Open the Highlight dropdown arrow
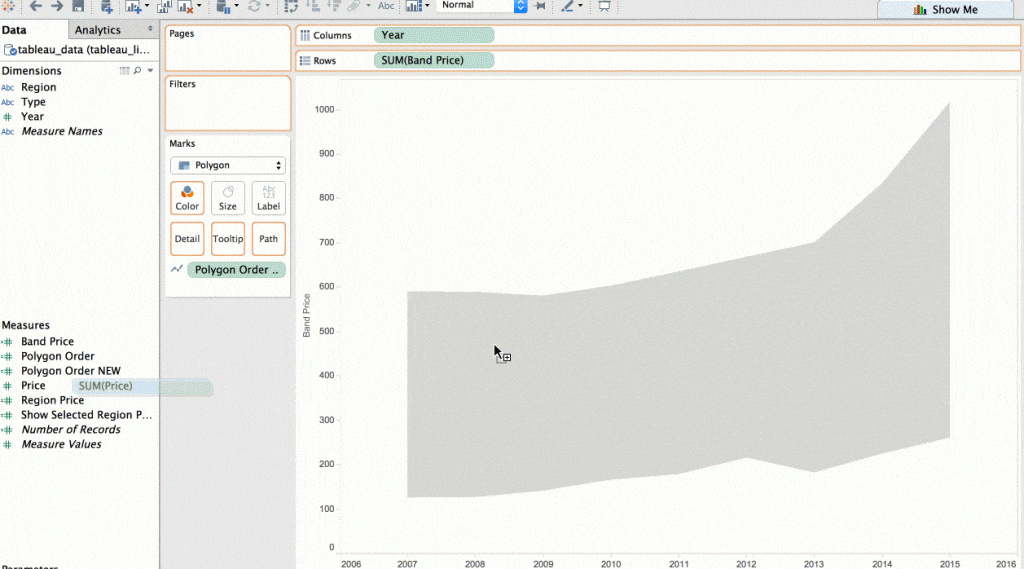The height and width of the screenshot is (569, 1024). click(580, 6)
